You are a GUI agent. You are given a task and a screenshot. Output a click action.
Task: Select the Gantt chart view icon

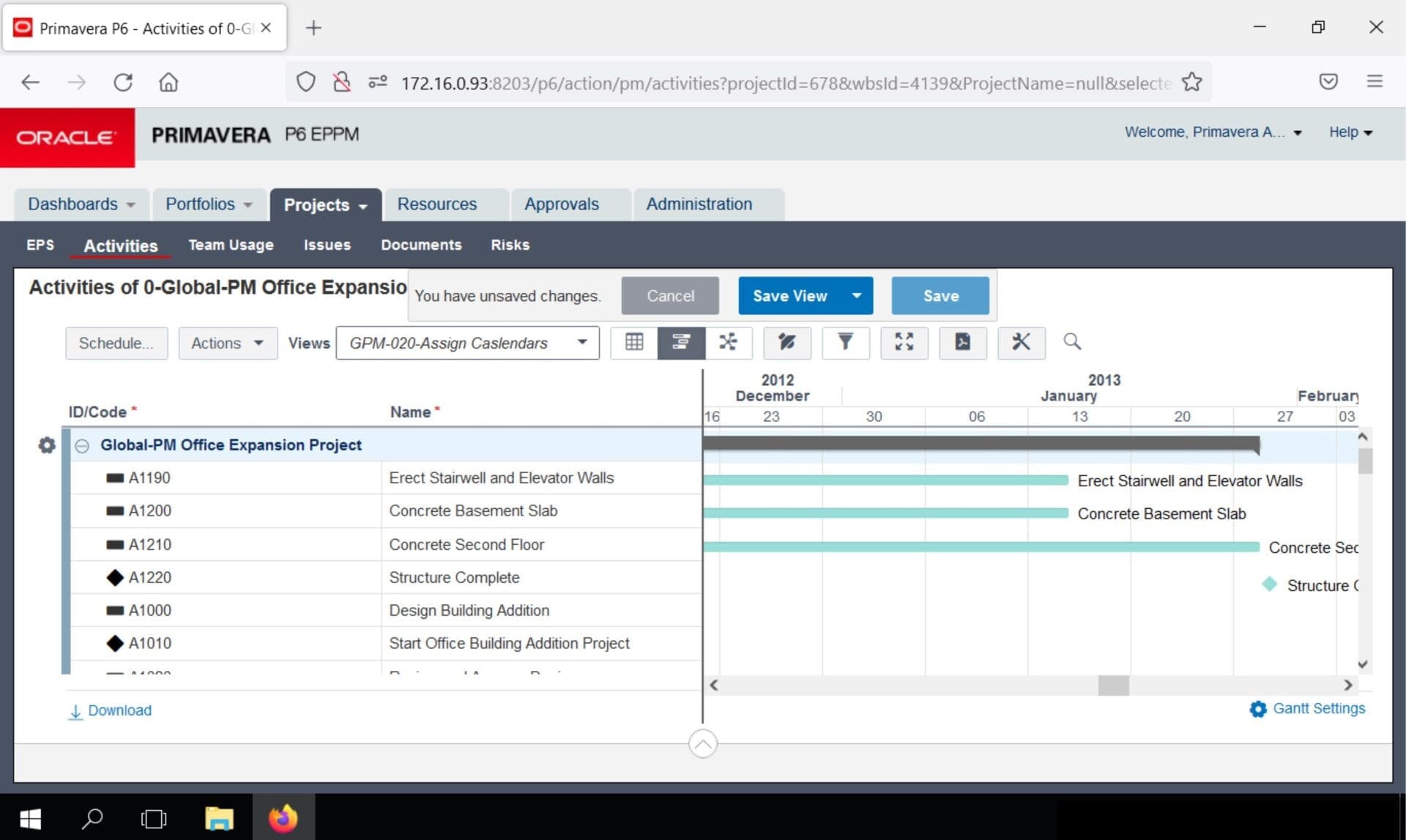tap(681, 342)
